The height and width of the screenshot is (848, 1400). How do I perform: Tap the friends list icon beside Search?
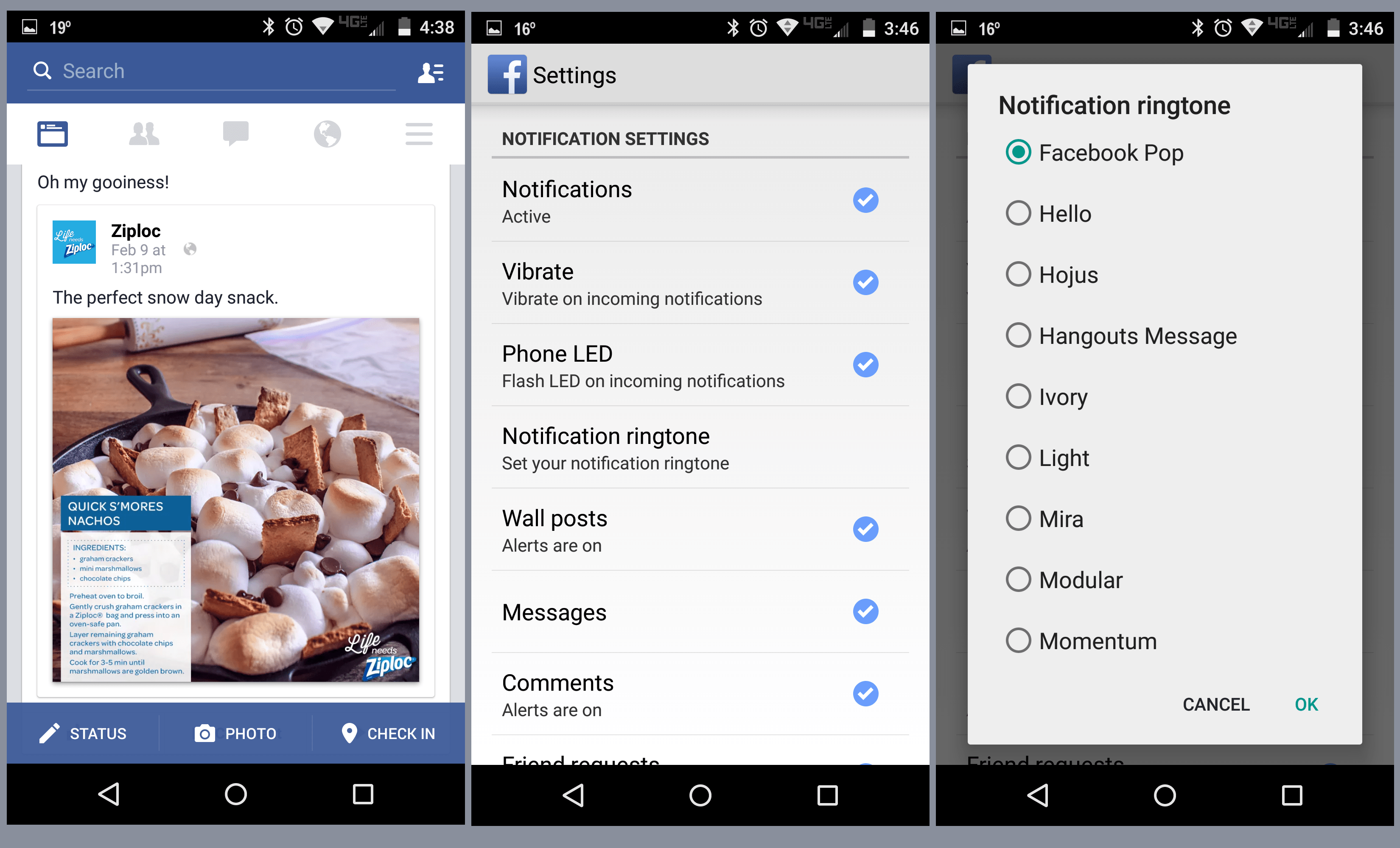click(x=431, y=73)
